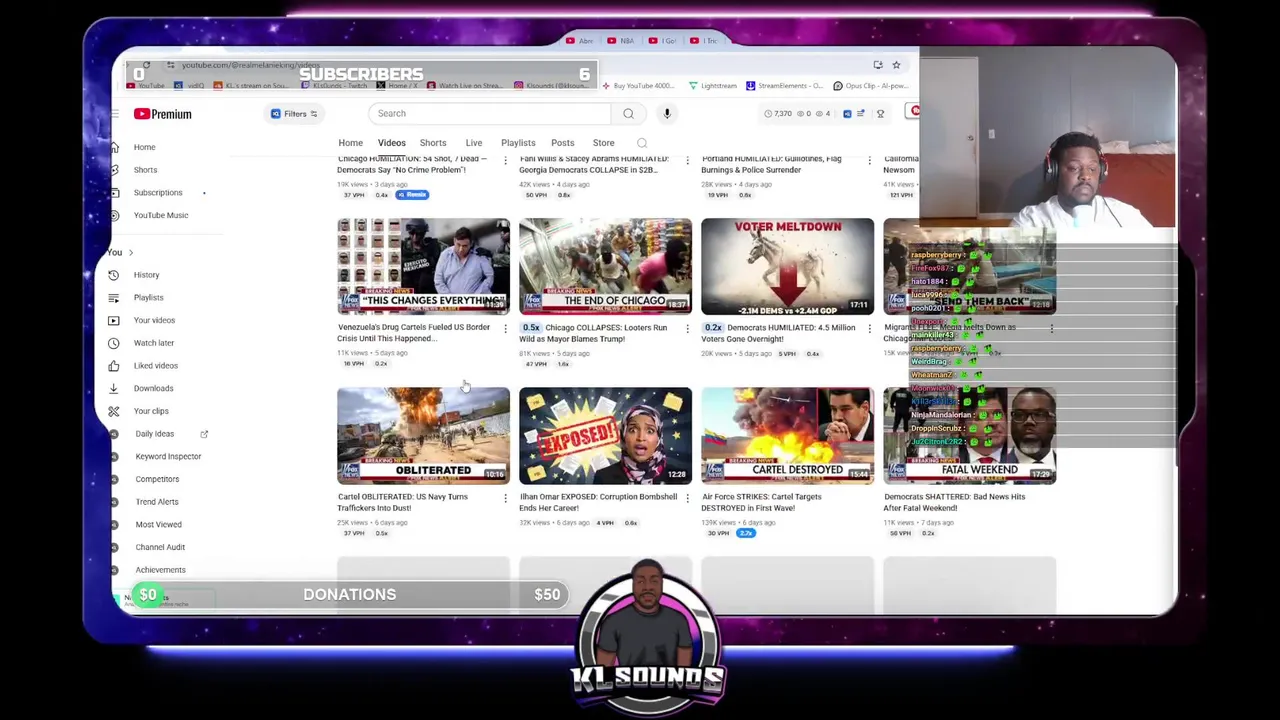This screenshot has height=720, width=1280.
Task: Open the THE END OF CHICAGO thumbnail
Action: (605, 266)
